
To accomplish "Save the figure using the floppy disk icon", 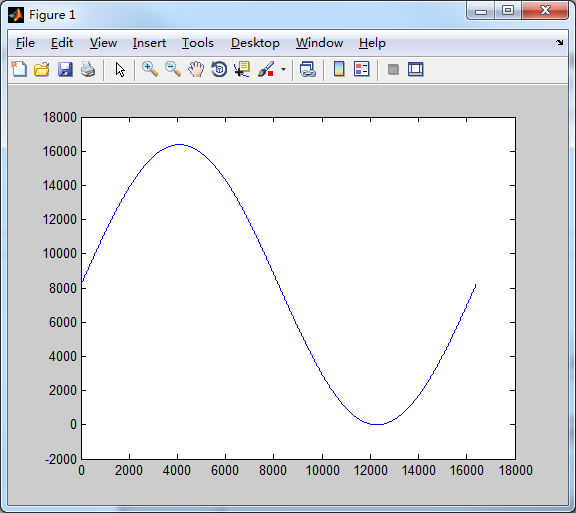I will (65, 69).
